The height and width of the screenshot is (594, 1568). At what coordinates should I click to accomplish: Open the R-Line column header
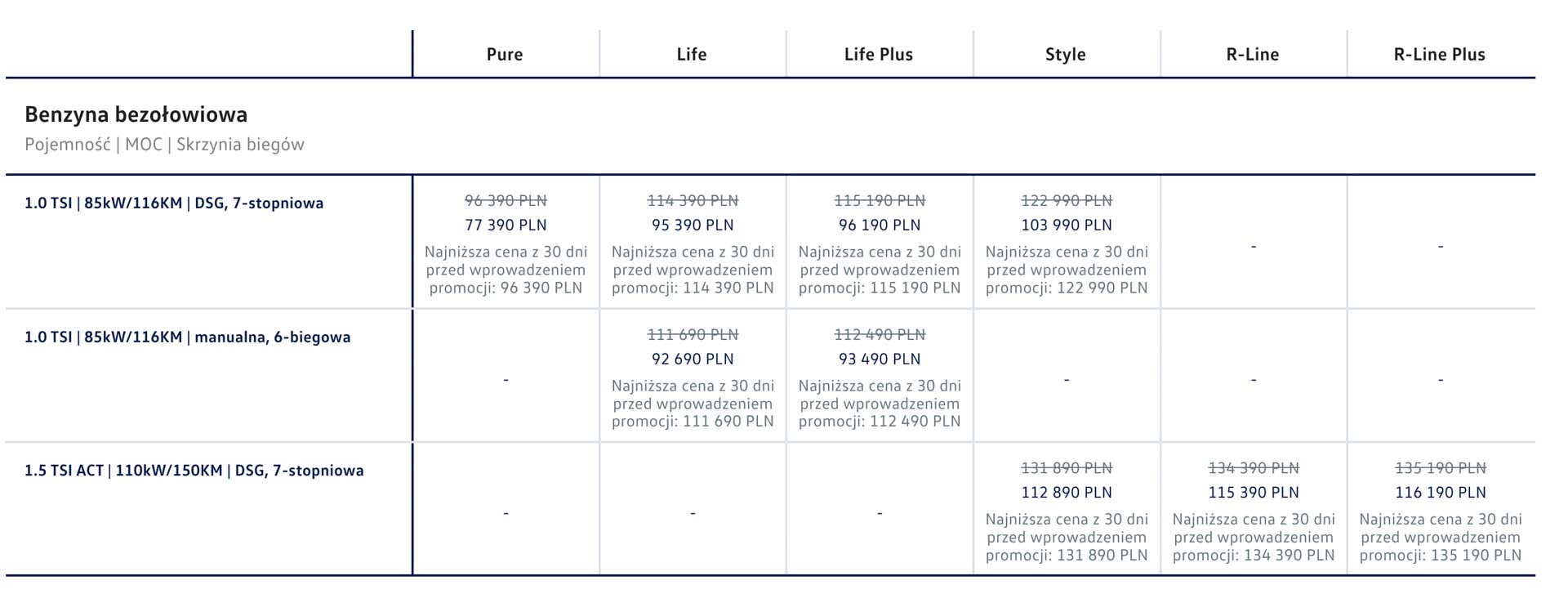pos(1253,55)
